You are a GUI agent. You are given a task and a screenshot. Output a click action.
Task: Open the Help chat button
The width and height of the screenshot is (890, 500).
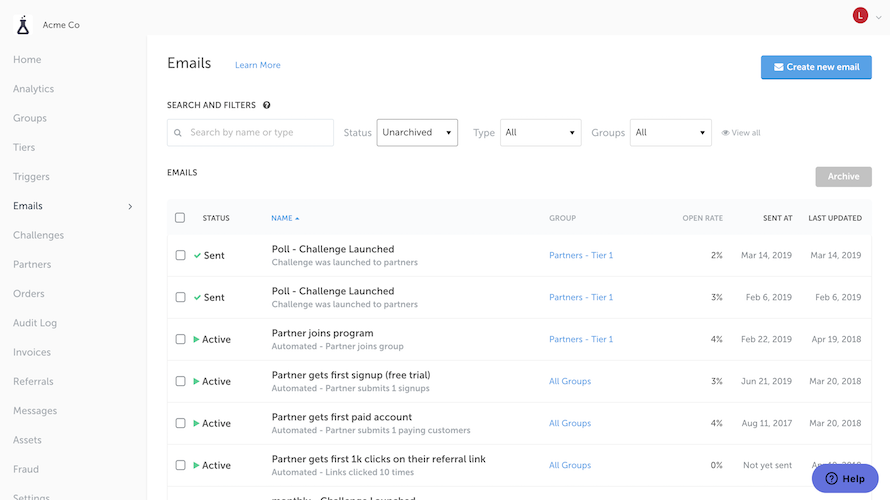tap(845, 478)
